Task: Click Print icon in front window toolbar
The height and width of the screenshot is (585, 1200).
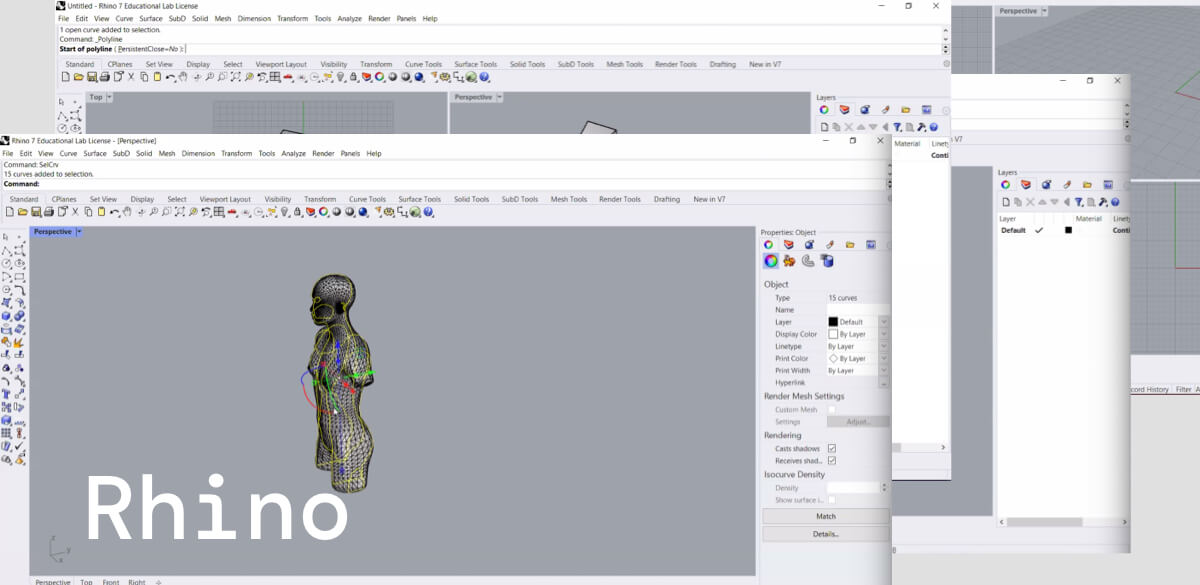Action: [x=49, y=212]
